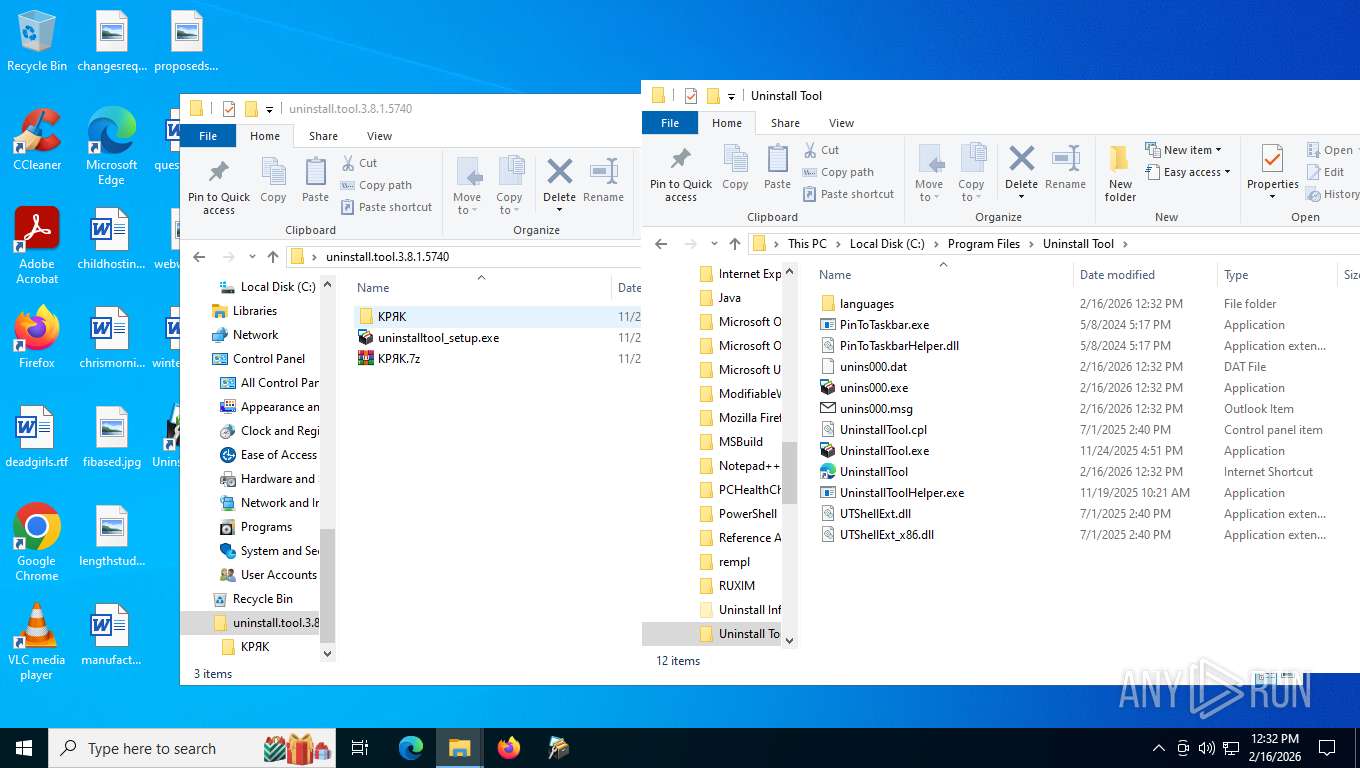Click Program Files in address breadcrumb
1360x768 pixels.
[x=984, y=244]
